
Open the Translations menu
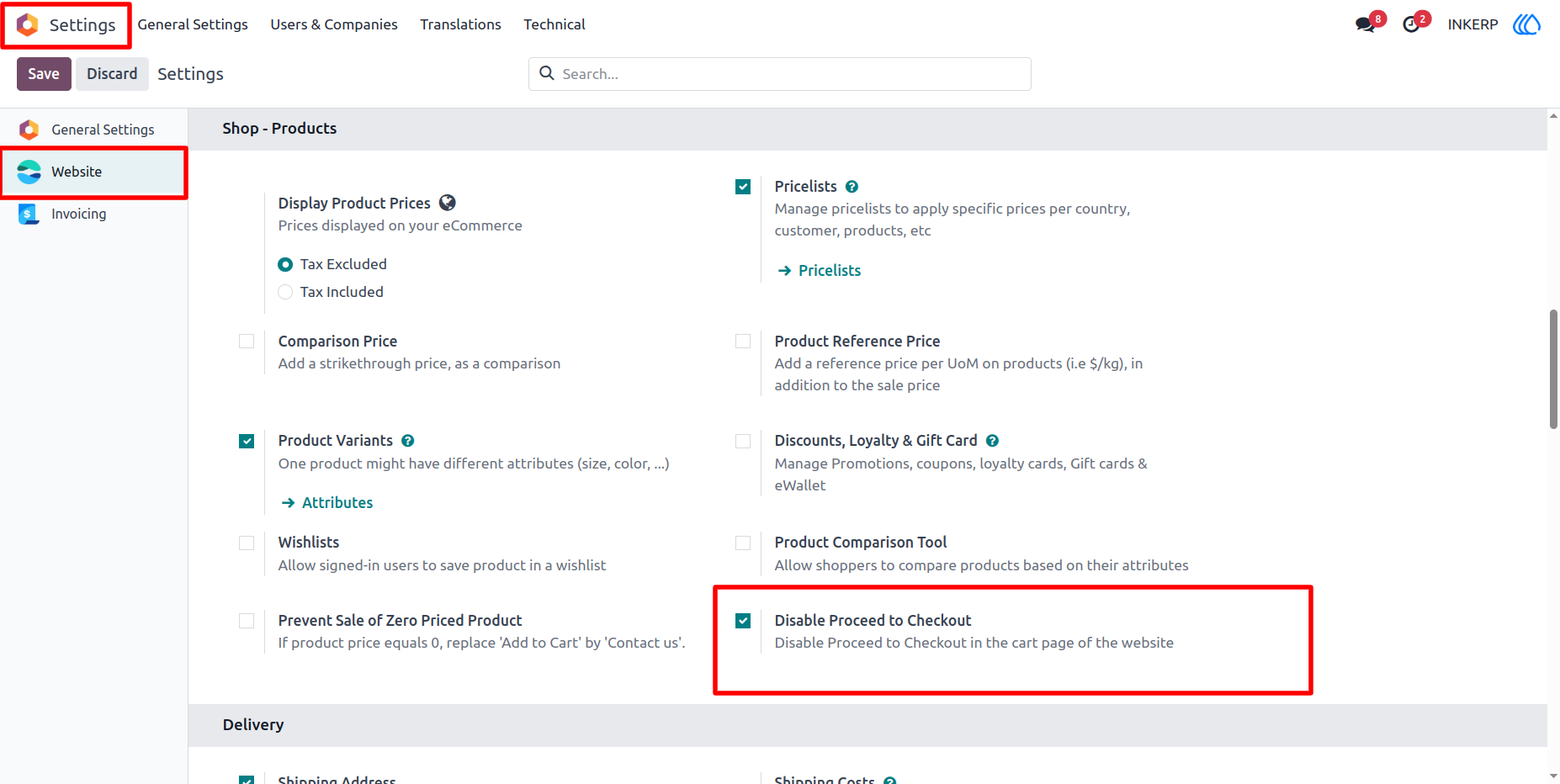(x=460, y=24)
